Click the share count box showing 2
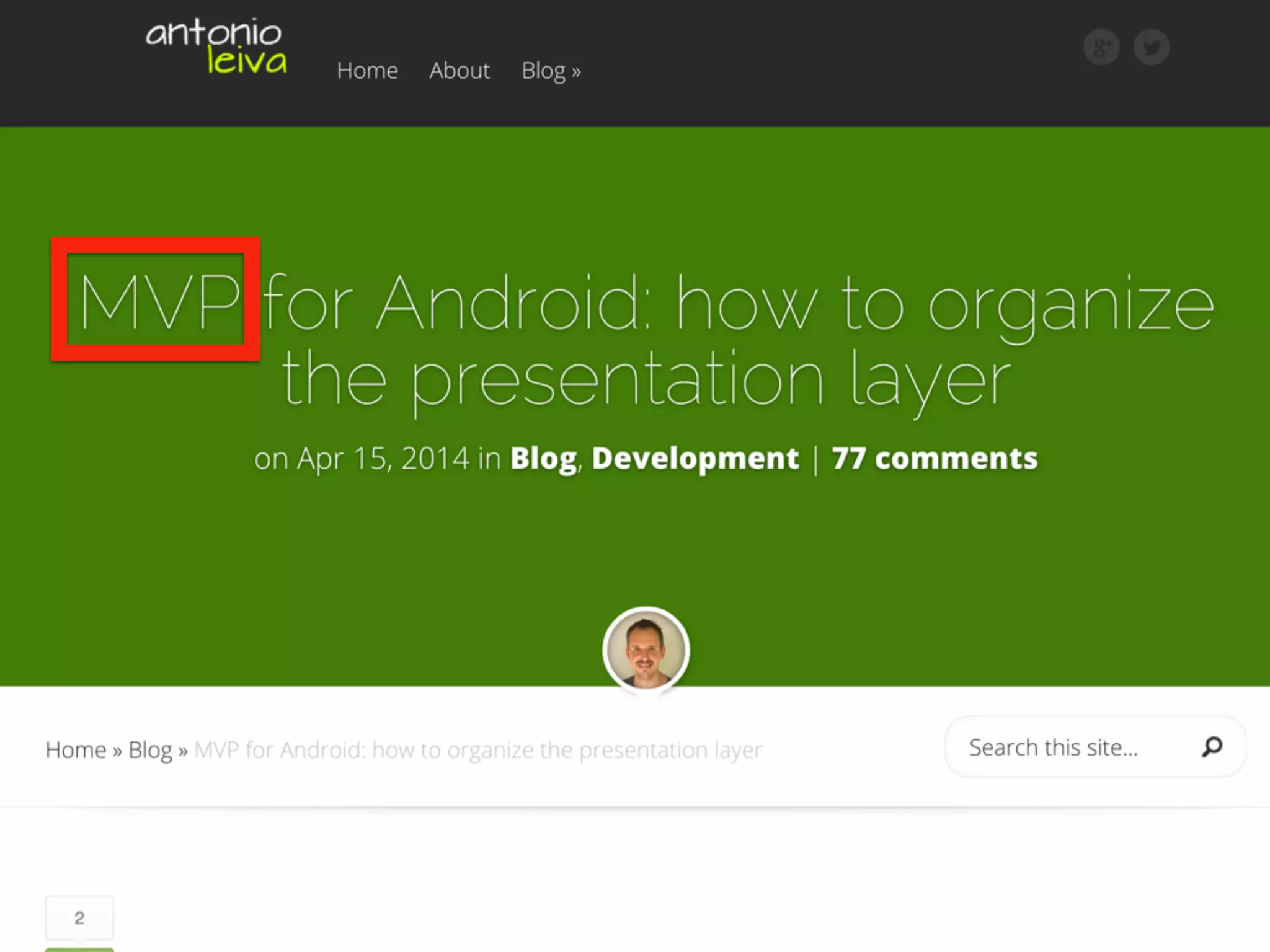Screen dimensions: 1270x952 (79, 918)
